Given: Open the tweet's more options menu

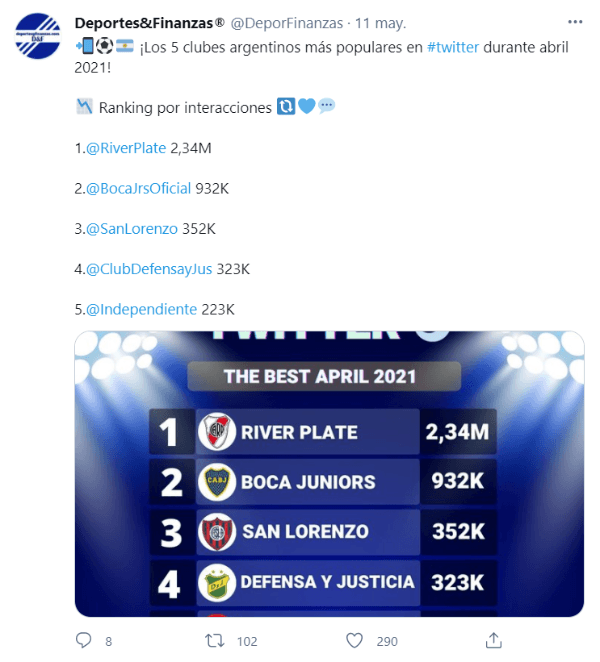Looking at the screenshot, I should (572, 22).
